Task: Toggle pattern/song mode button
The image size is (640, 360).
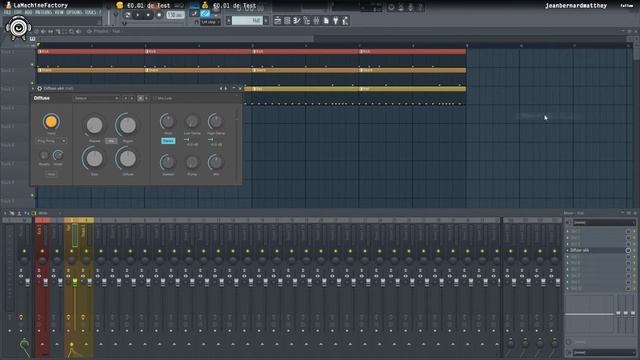Action: coord(128,15)
